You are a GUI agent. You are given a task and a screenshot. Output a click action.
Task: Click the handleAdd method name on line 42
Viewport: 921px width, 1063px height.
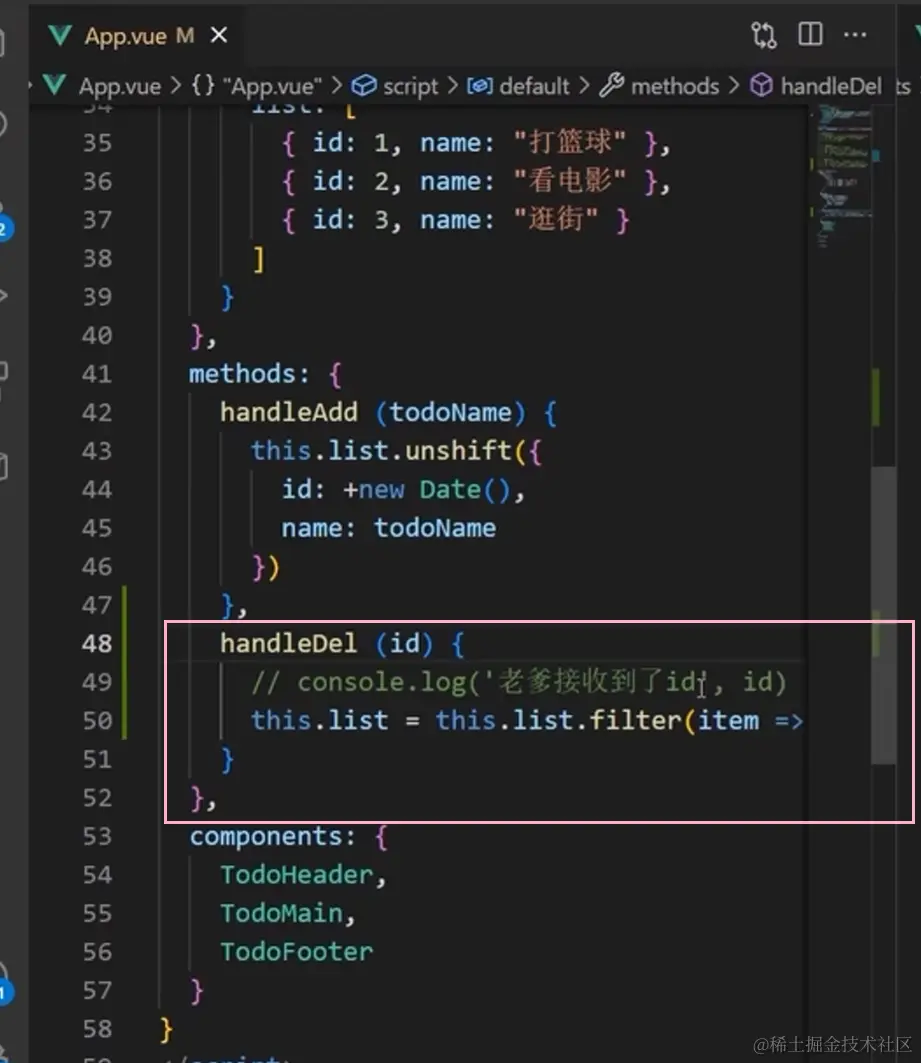288,412
